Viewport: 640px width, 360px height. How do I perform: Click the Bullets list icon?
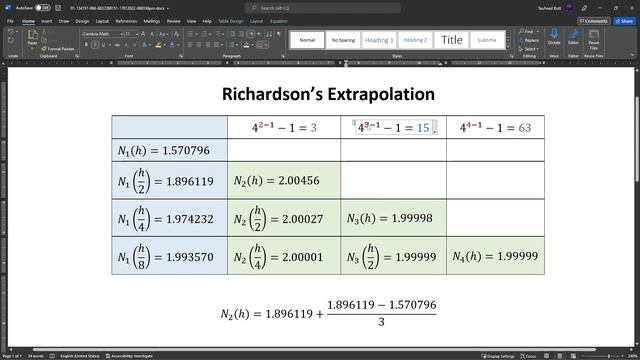pos(191,34)
